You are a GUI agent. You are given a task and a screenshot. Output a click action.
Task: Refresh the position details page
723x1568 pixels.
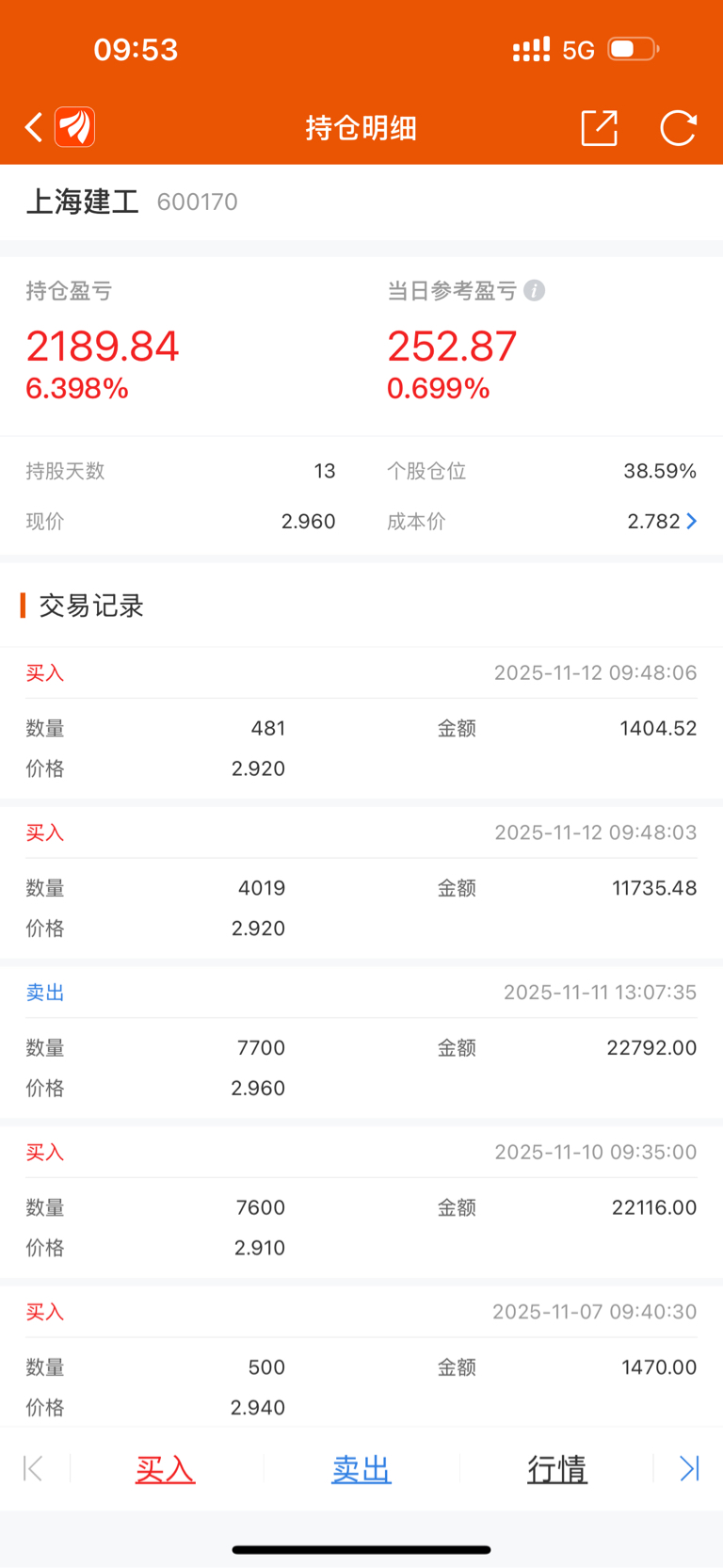pos(678,128)
